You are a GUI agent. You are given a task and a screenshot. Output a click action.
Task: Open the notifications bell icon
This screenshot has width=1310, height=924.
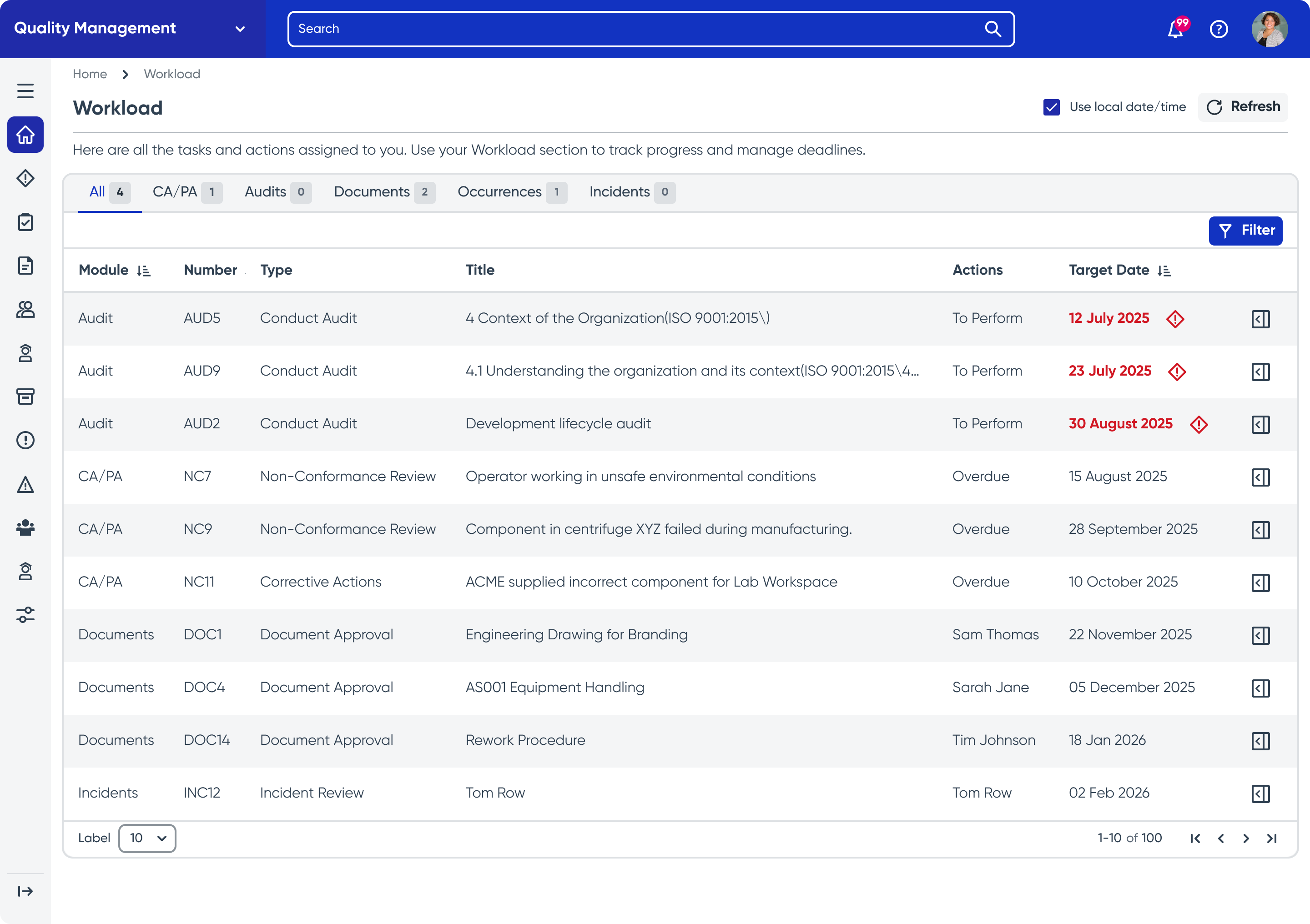click(1176, 29)
